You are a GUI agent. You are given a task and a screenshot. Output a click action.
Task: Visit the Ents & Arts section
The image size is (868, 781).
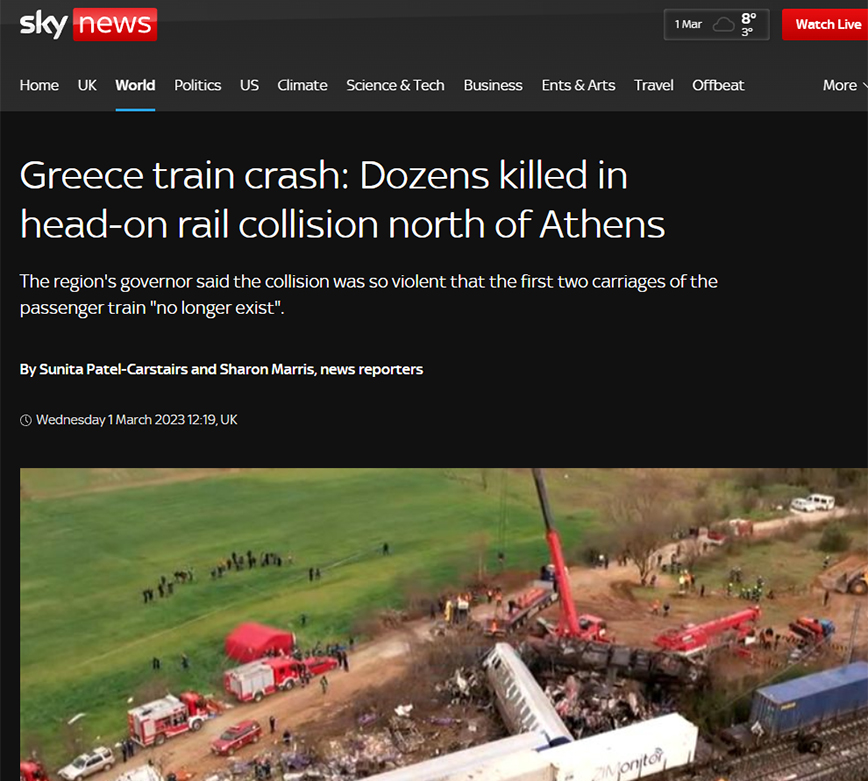pyautogui.click(x=578, y=85)
